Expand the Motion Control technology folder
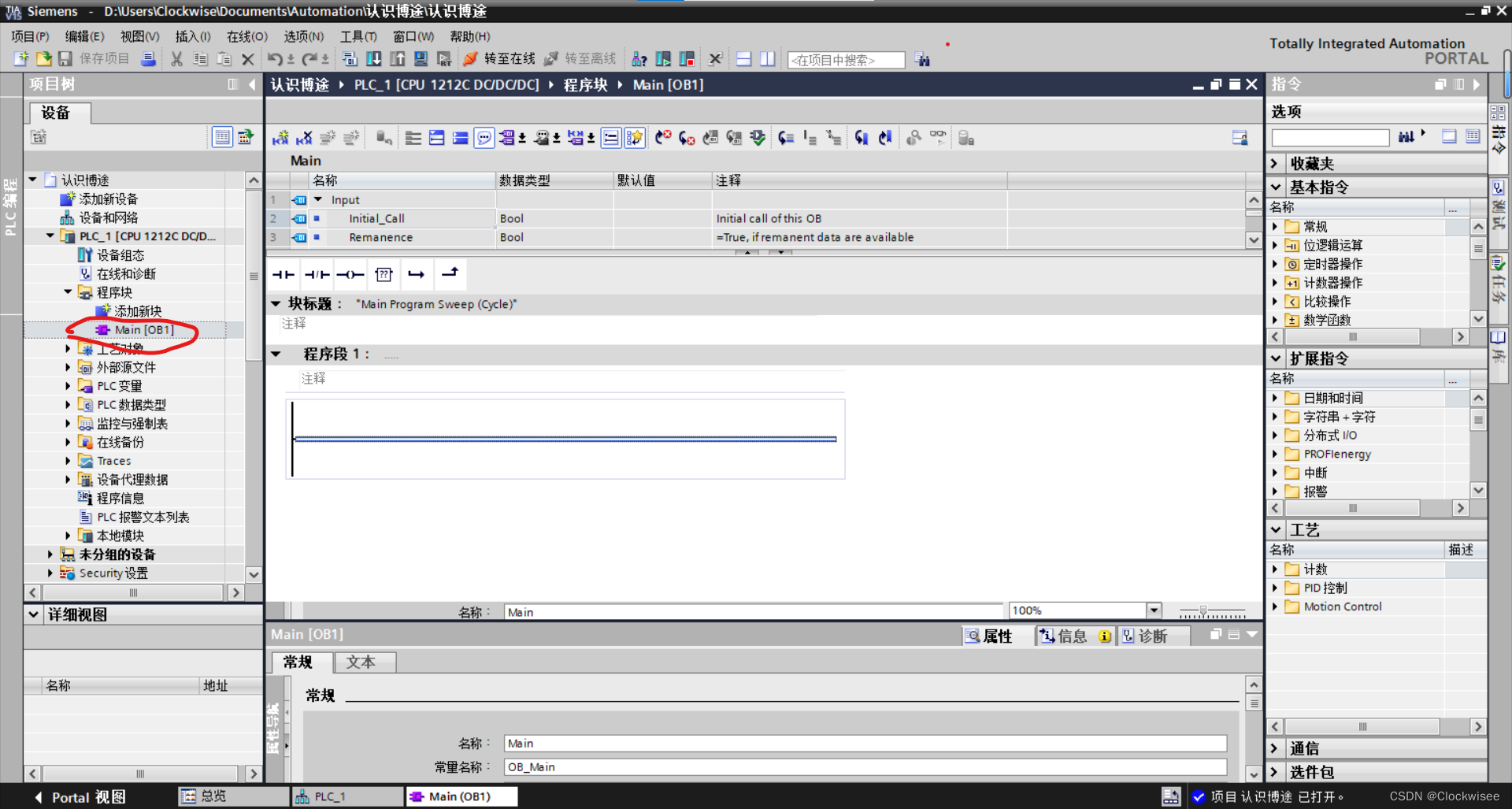 pos(1275,607)
